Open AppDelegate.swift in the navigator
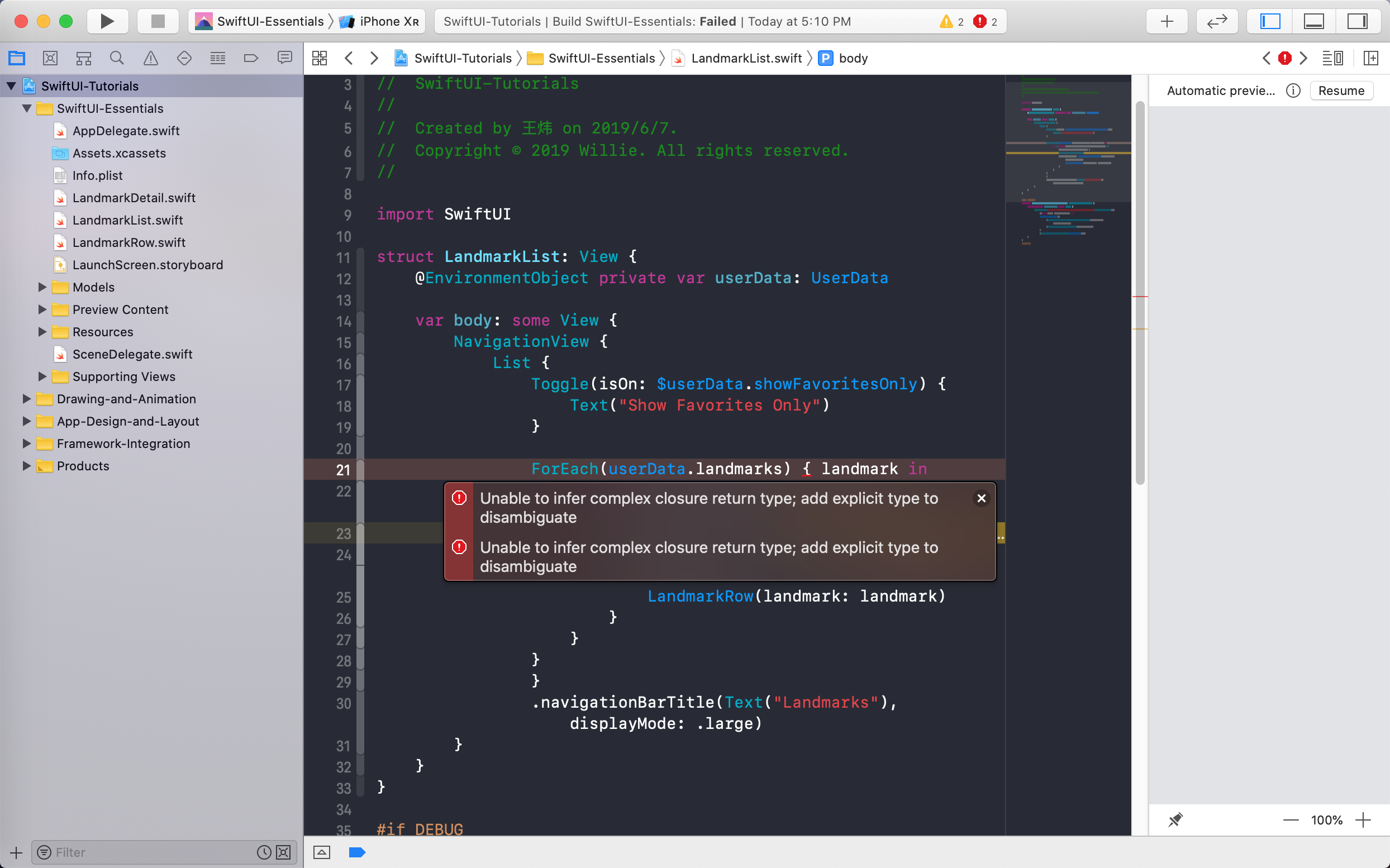Viewport: 1390px width, 868px height. [126, 131]
